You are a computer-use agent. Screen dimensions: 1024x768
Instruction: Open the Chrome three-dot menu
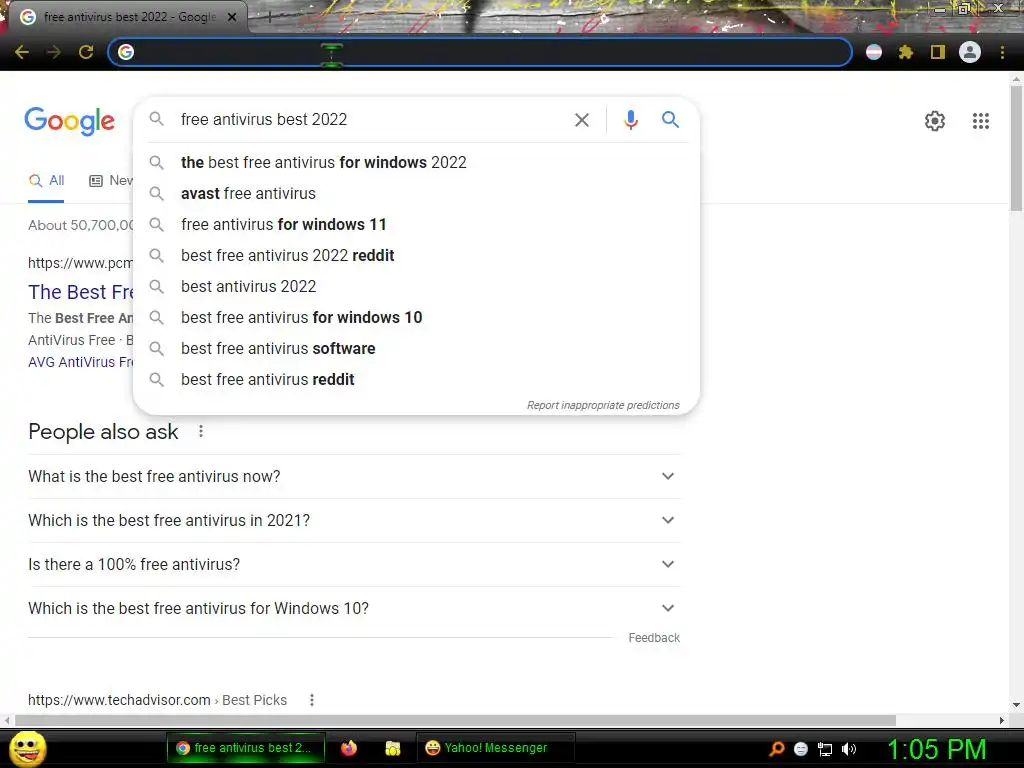pyautogui.click(x=1002, y=52)
